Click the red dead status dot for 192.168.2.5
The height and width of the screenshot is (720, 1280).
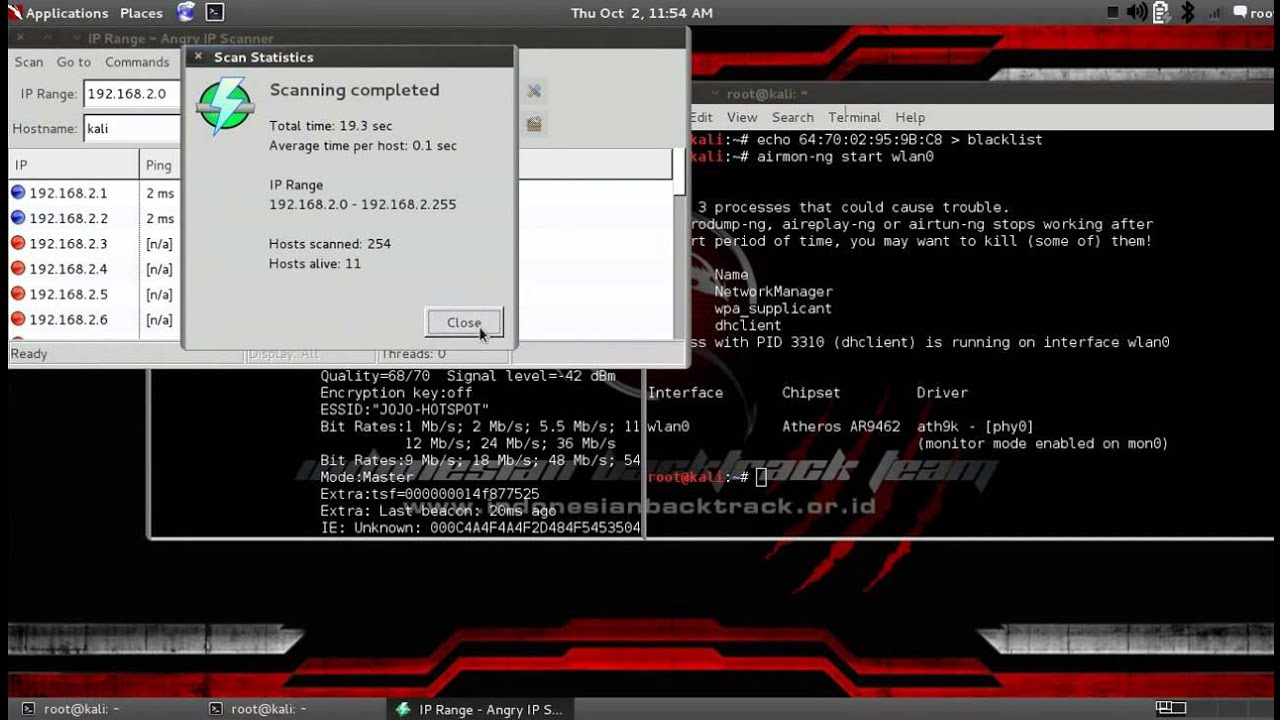tap(18, 294)
